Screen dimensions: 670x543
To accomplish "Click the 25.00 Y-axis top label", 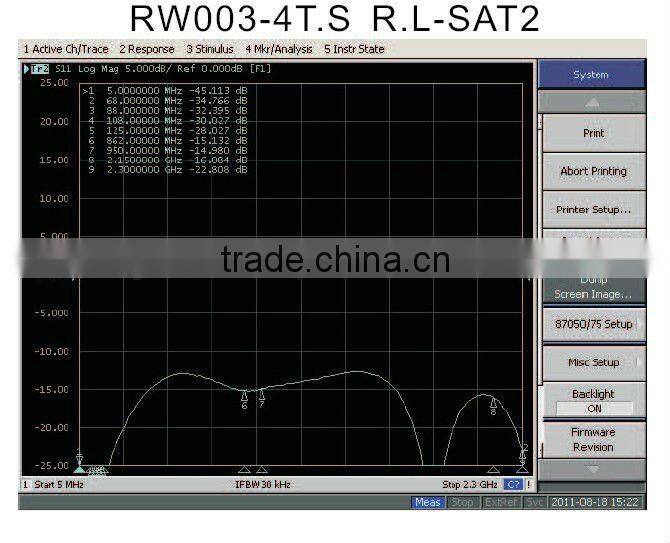I will 54,83.
